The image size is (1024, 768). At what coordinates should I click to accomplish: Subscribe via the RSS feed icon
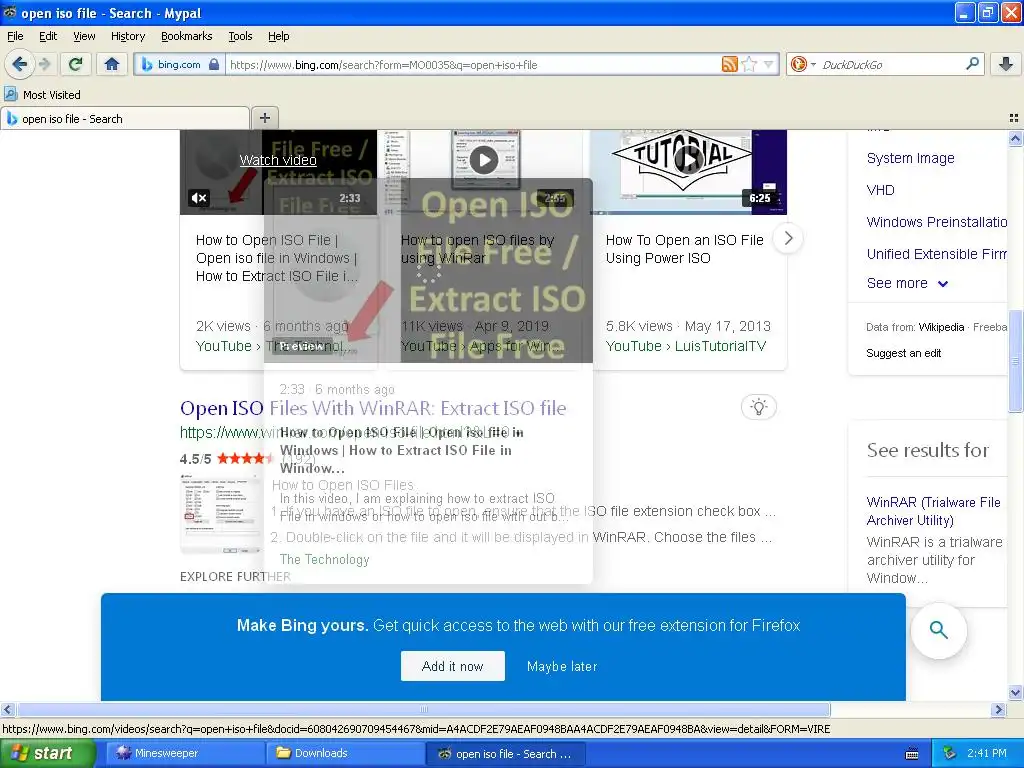pos(729,64)
